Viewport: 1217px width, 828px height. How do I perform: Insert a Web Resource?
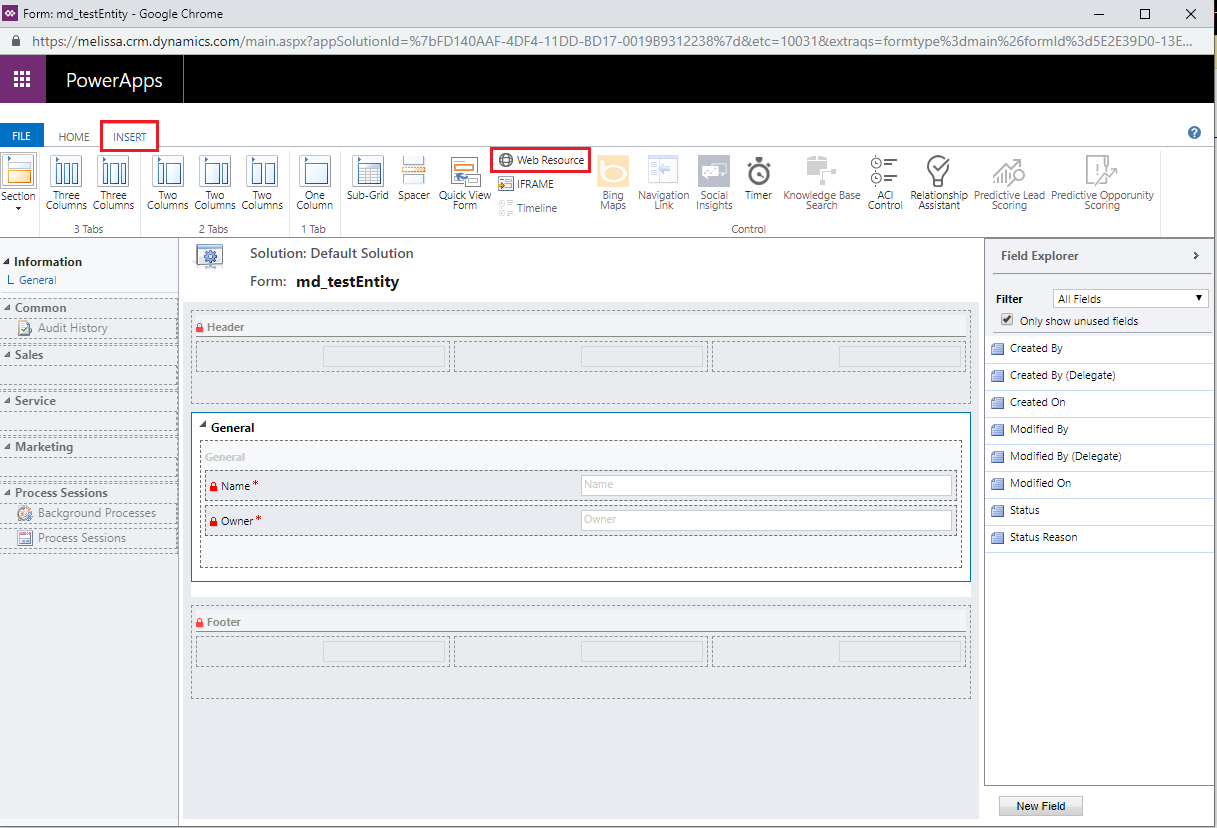coord(541,160)
